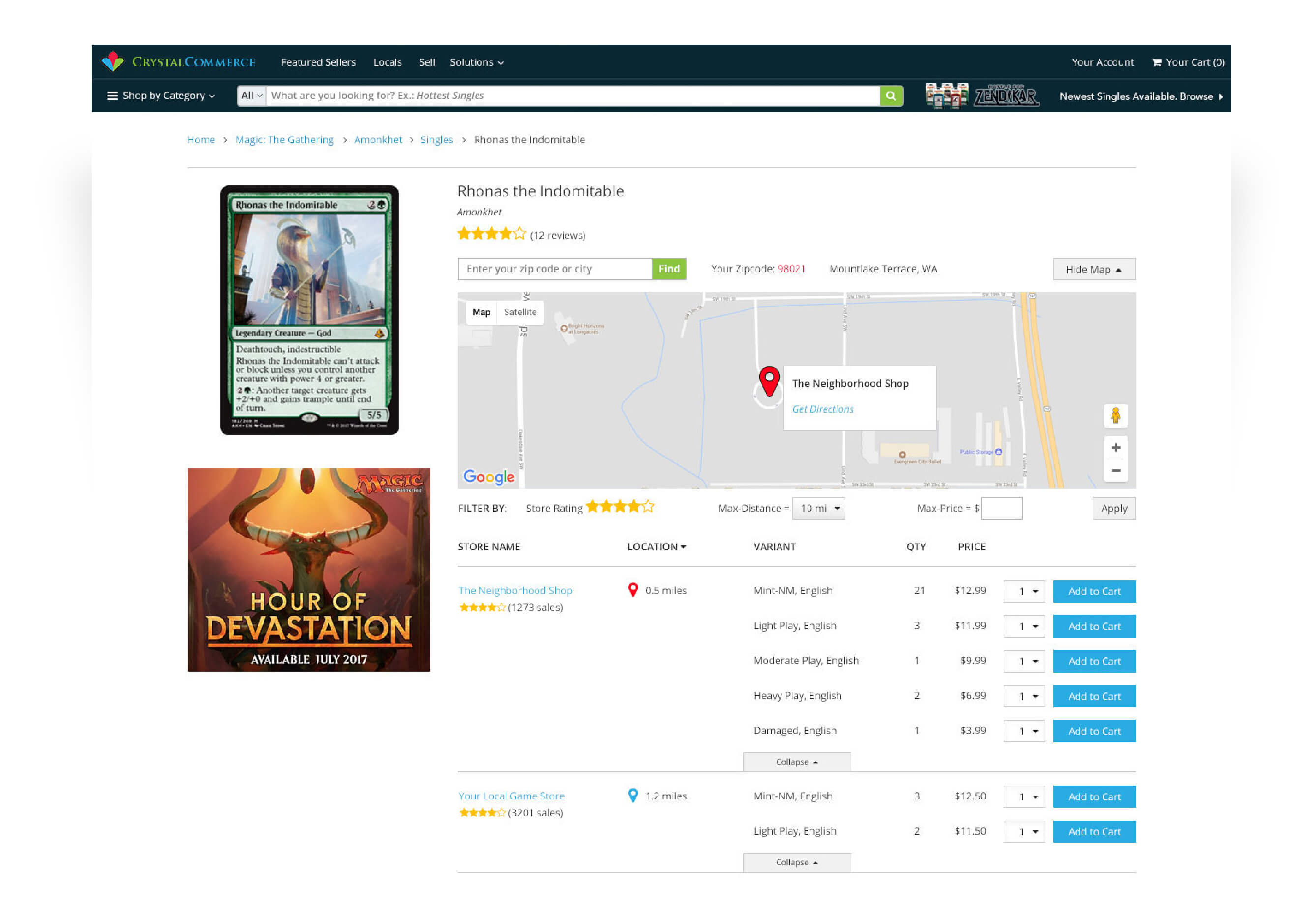Click the zip code or city input
Image resolution: width=1316 pixels, height=918 pixels.
[554, 269]
